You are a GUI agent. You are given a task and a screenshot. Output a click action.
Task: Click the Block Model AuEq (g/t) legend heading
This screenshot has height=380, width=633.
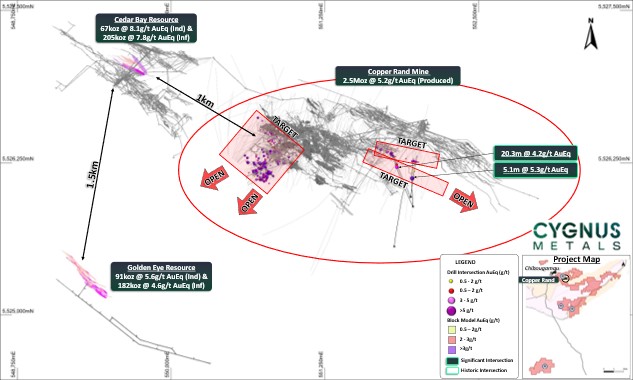(473, 320)
